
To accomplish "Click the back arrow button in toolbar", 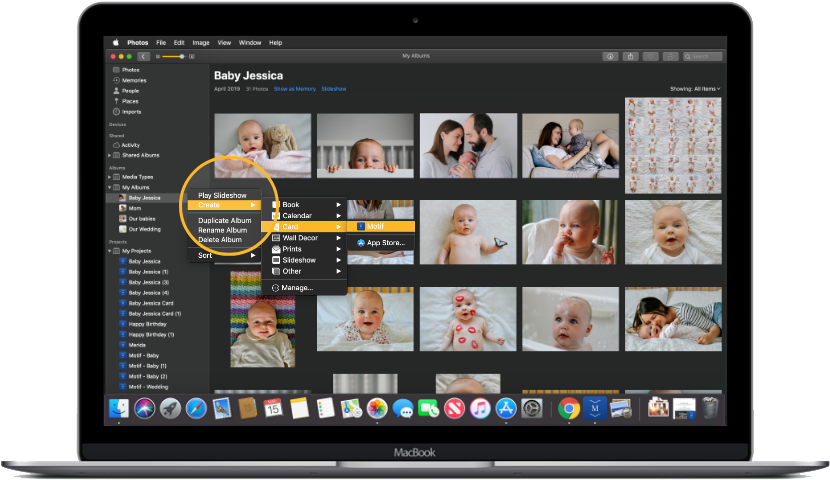I will tap(143, 56).
